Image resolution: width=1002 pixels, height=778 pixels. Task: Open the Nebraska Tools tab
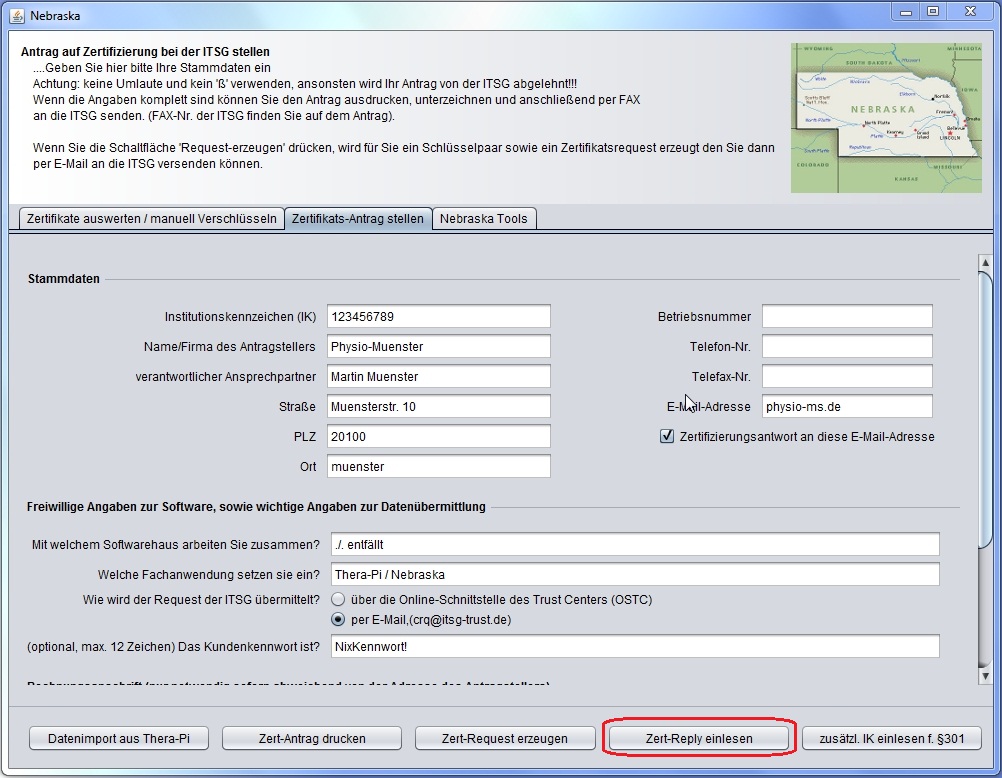pyautogui.click(x=484, y=219)
